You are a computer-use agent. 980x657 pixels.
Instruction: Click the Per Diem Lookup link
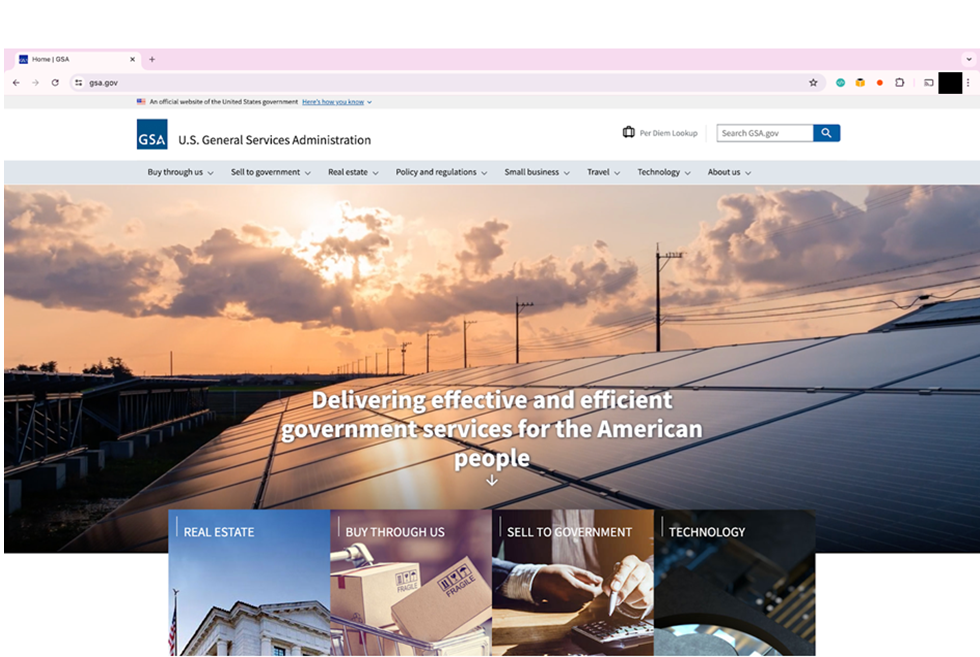(x=668, y=133)
